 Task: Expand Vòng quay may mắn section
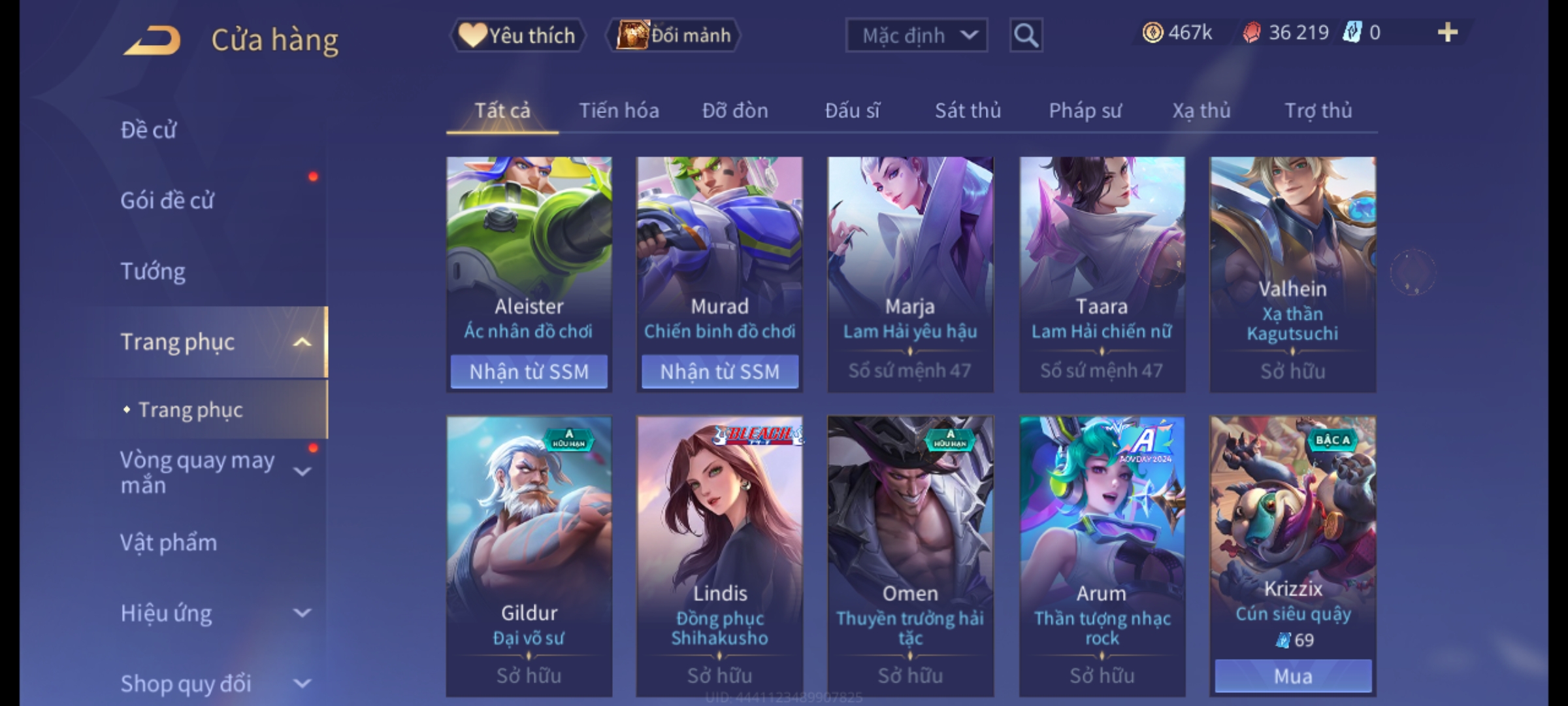point(302,471)
